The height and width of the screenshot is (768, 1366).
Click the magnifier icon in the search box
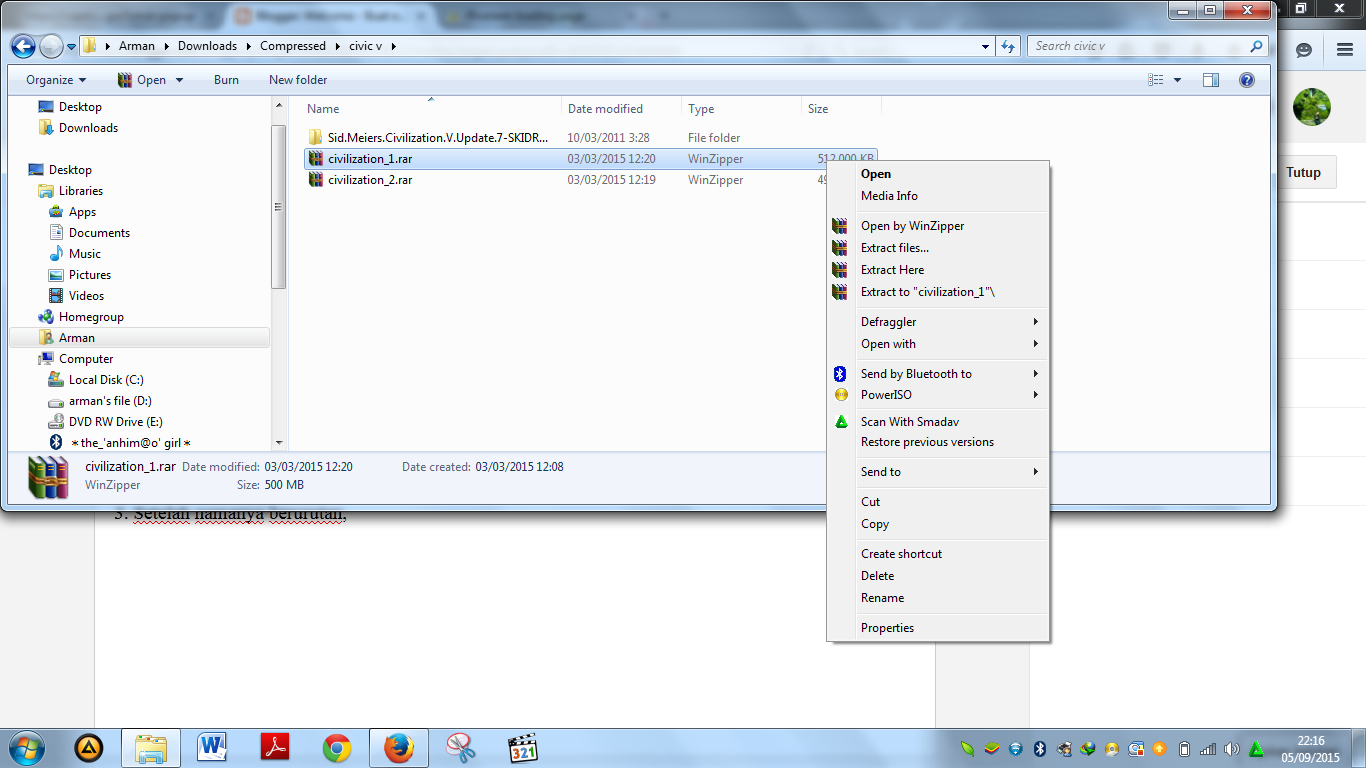1256,46
